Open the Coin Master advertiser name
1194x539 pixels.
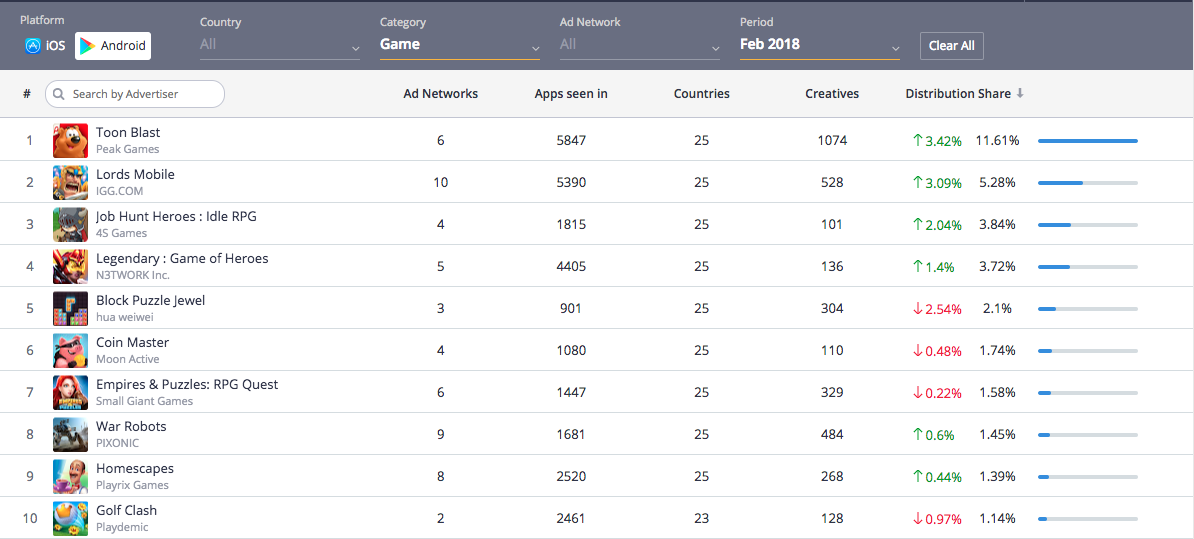click(x=132, y=343)
